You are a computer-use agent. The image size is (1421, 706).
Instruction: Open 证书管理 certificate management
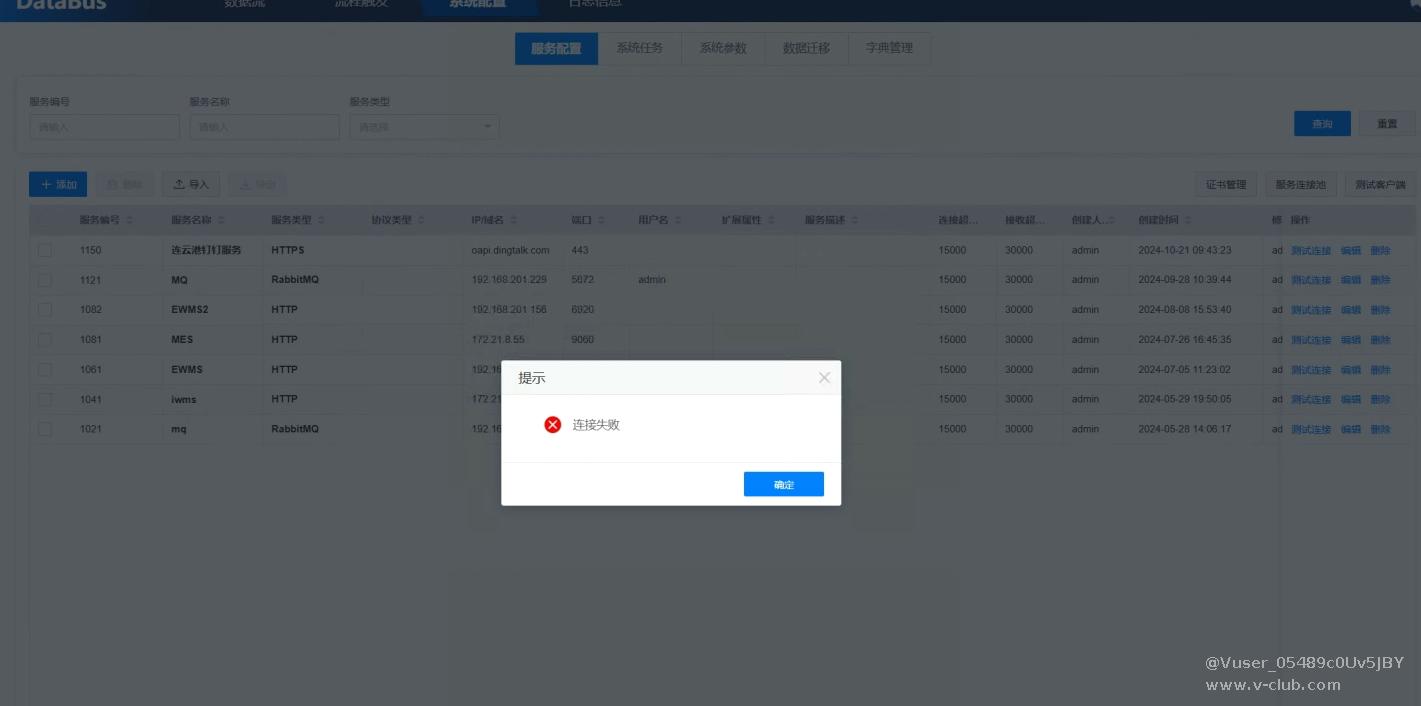(1226, 185)
